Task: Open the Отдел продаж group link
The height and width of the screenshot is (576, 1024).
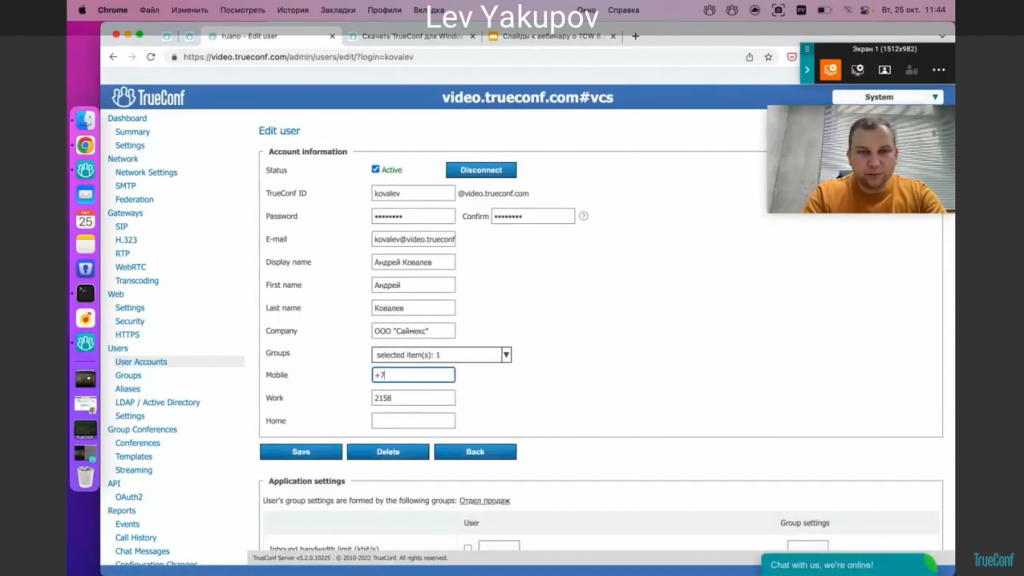Action: tap(485, 501)
